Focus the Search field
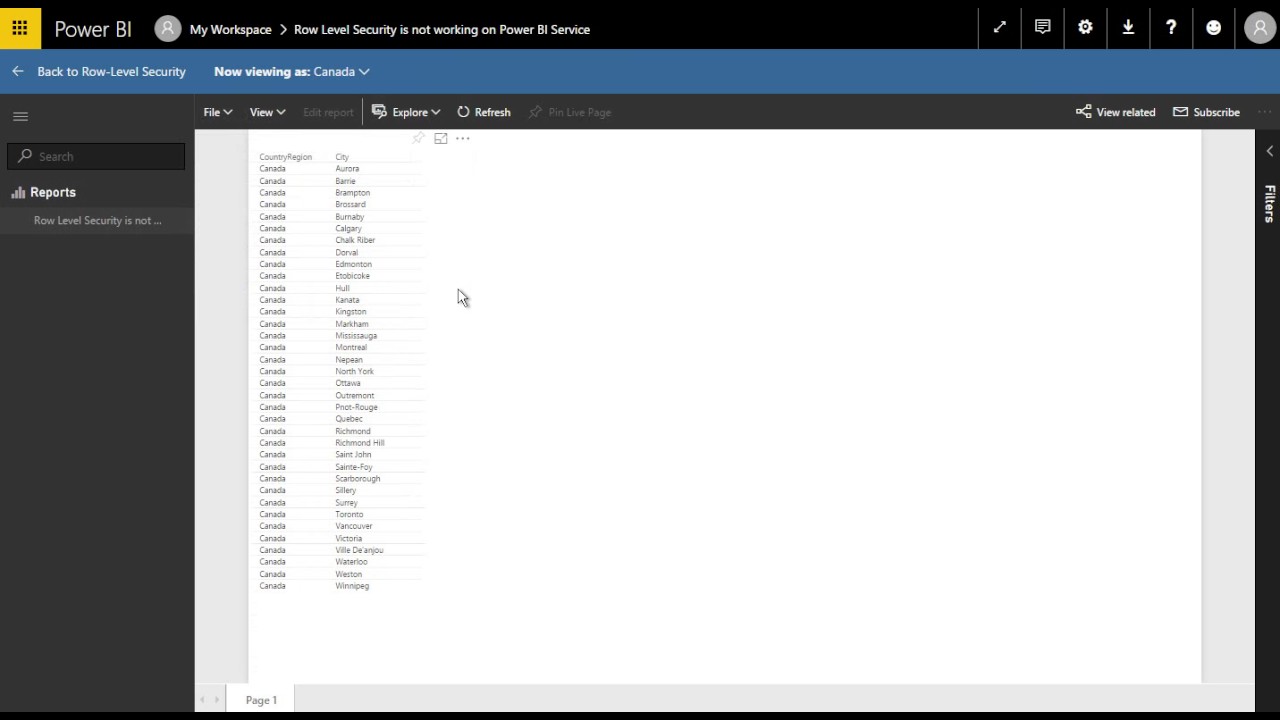The image size is (1280, 720). 97,156
